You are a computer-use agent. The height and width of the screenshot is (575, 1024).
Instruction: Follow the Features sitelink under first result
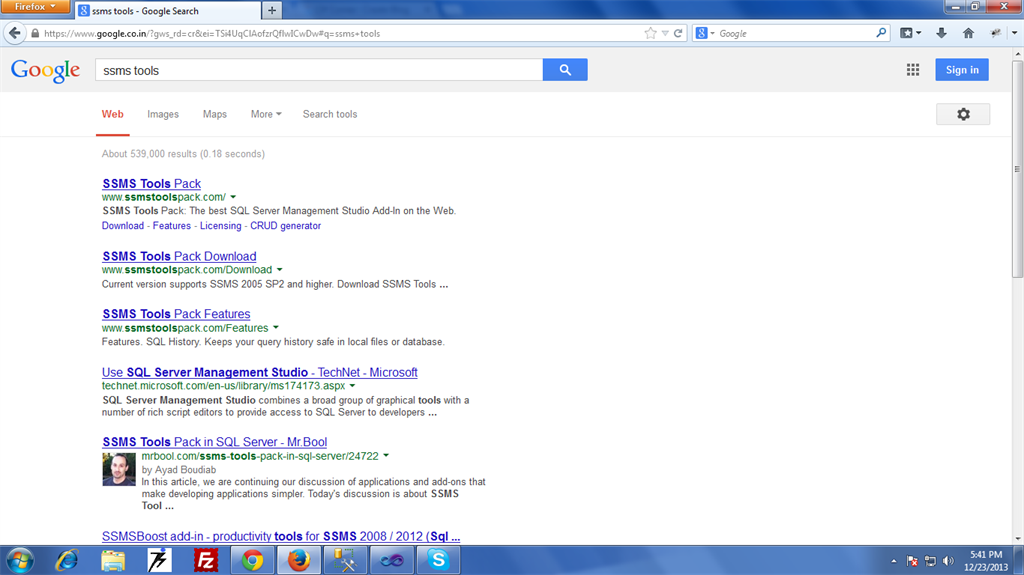click(x=172, y=226)
